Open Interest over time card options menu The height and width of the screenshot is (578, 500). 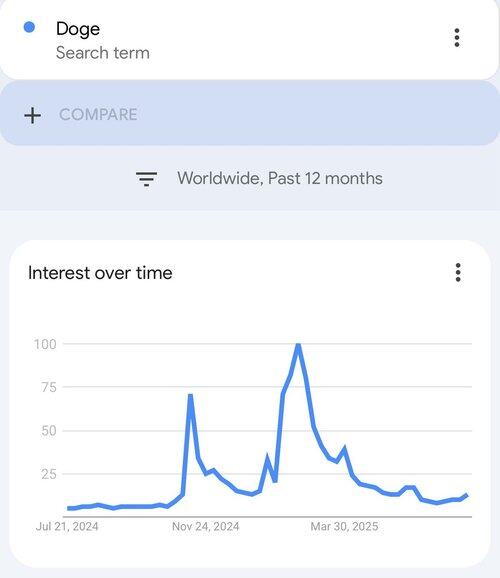[x=458, y=272]
